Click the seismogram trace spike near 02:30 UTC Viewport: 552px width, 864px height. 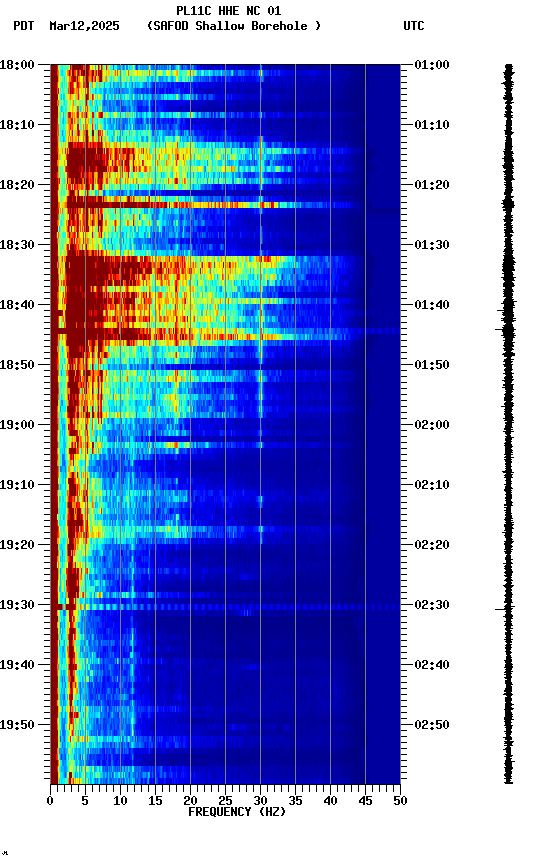click(x=505, y=609)
